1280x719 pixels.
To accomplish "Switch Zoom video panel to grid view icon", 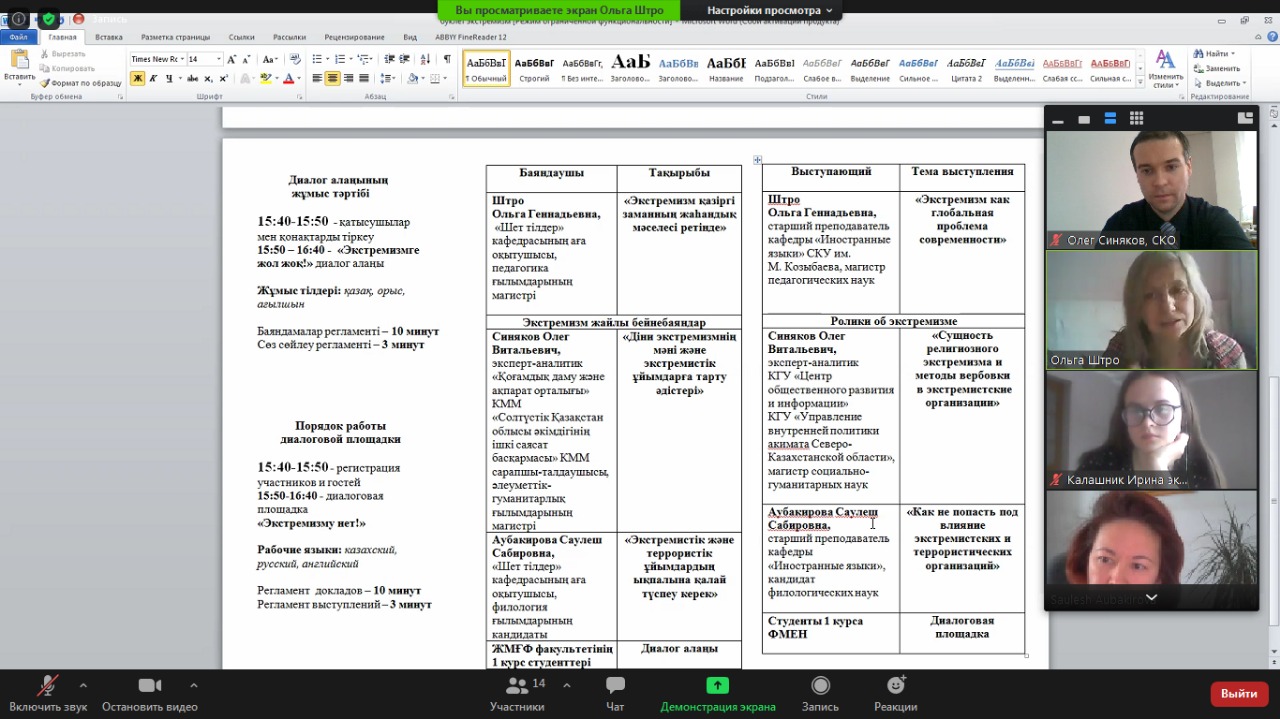I will point(1136,118).
